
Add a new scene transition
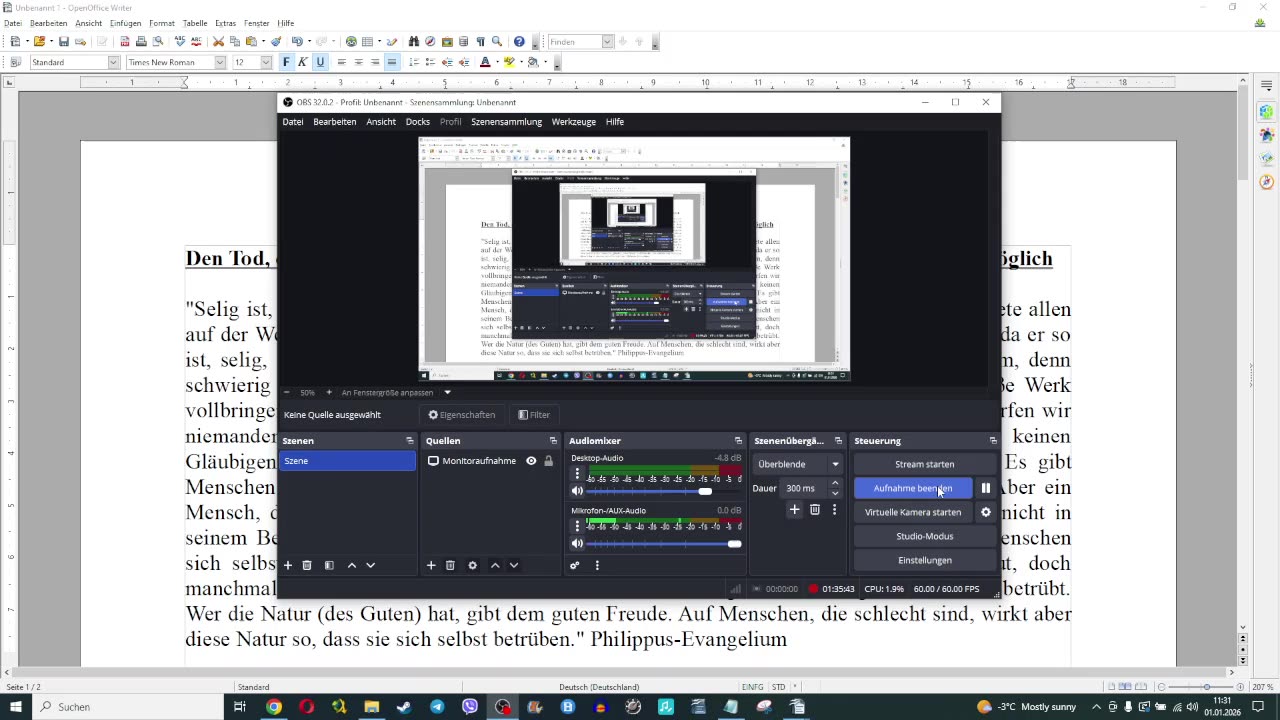(x=794, y=510)
